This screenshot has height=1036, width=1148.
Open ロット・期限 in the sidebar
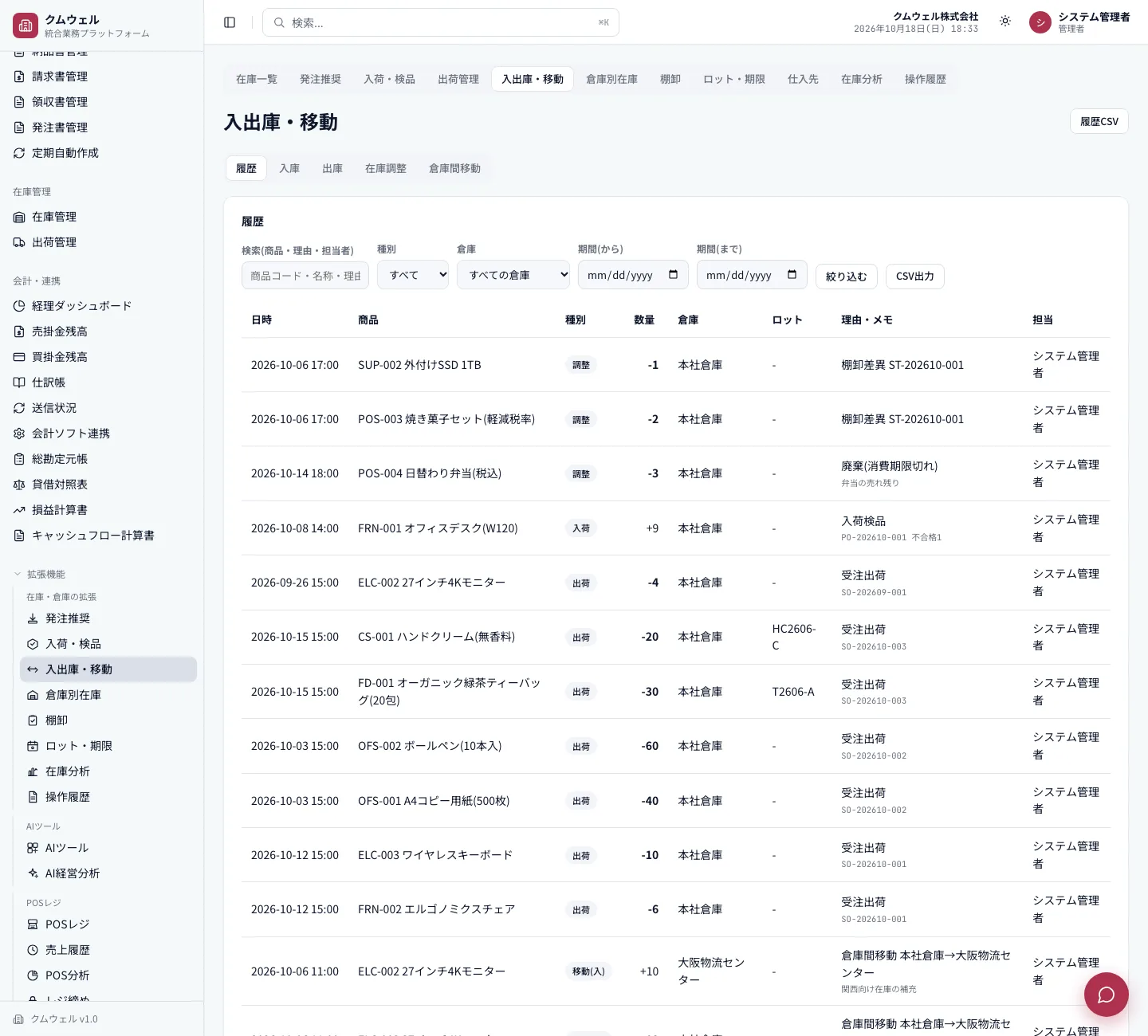(108, 746)
